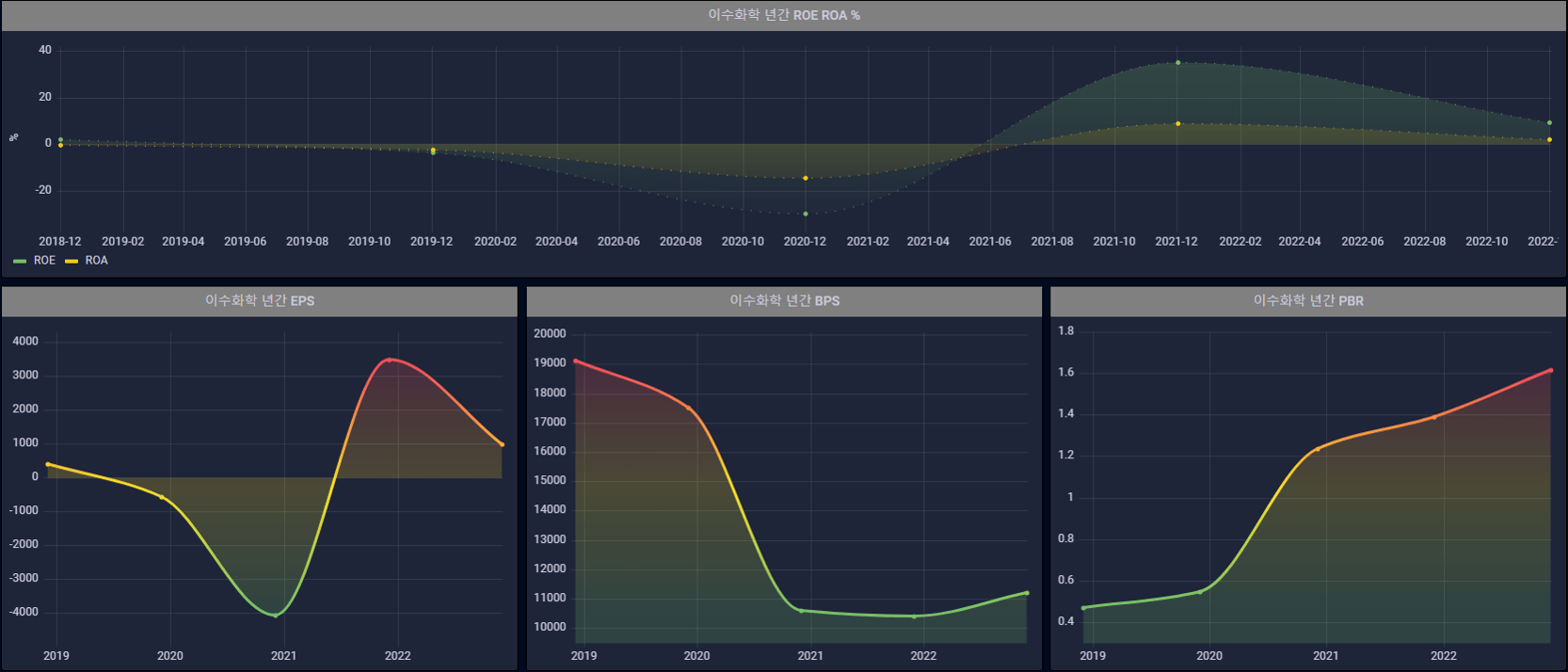Click the PBR data point at 2022
The width and height of the screenshot is (1568, 672).
(x=1433, y=417)
